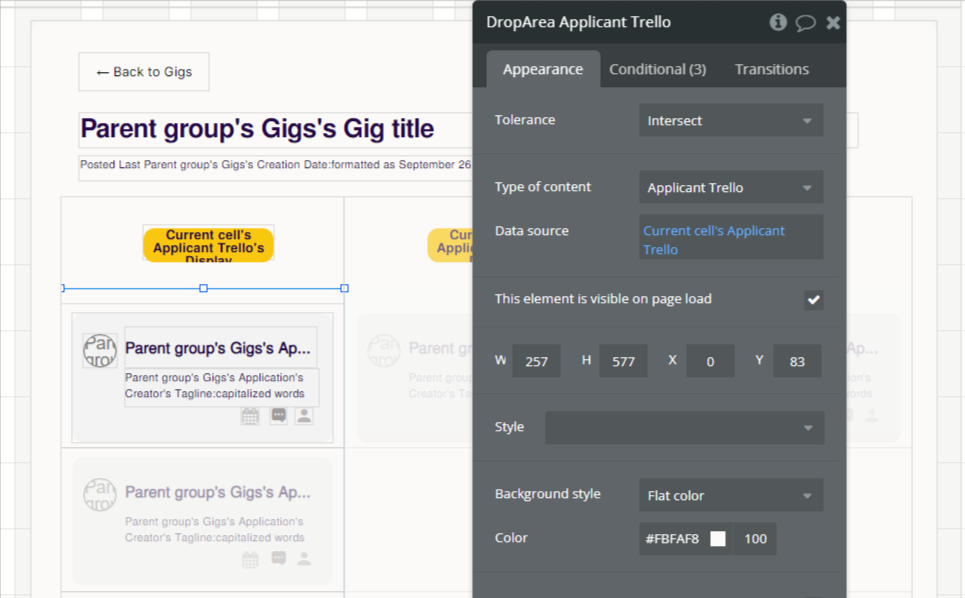Viewport: 965px width, 598px height.
Task: Select the first card's Parent group's Gigs's Ap... title
Action: tap(218, 348)
